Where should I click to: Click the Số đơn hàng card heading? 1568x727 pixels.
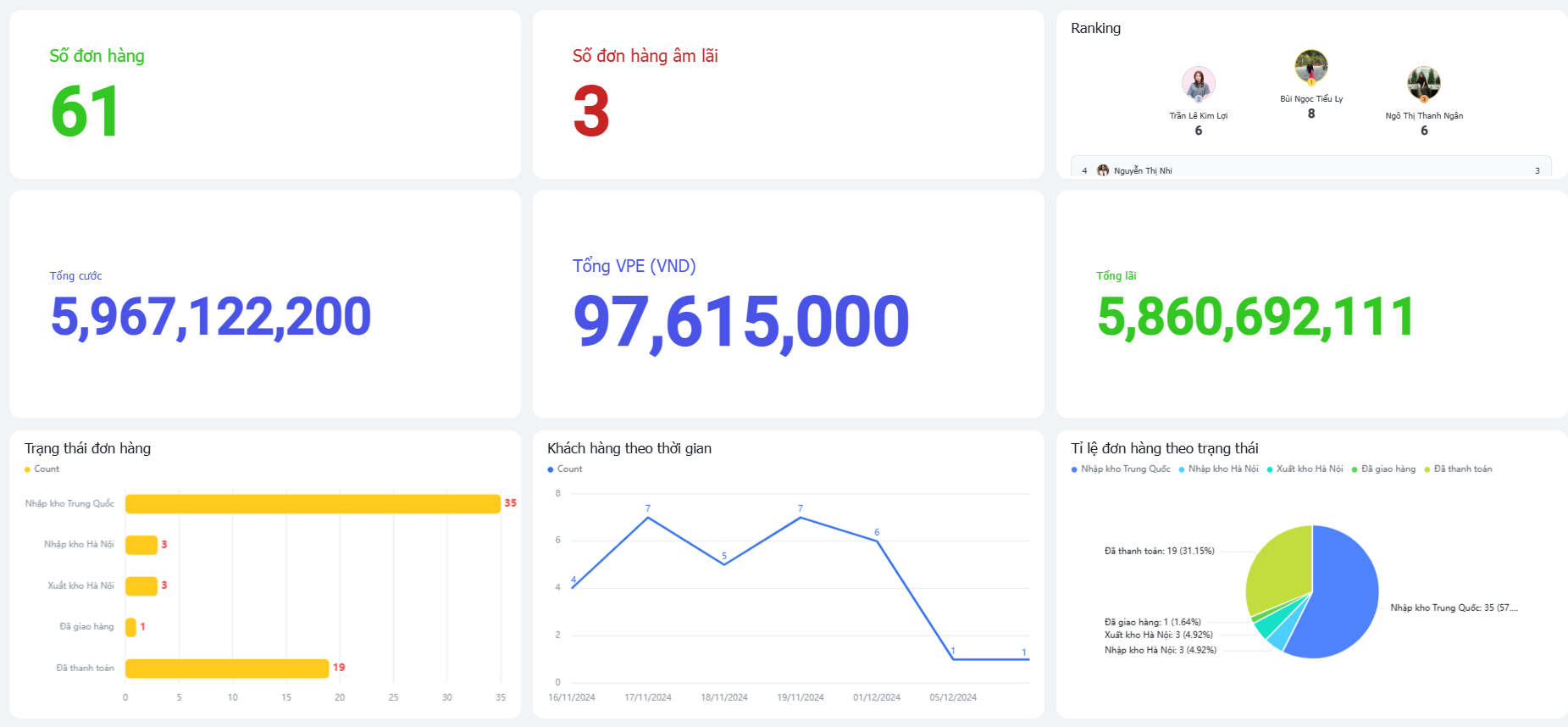click(97, 56)
